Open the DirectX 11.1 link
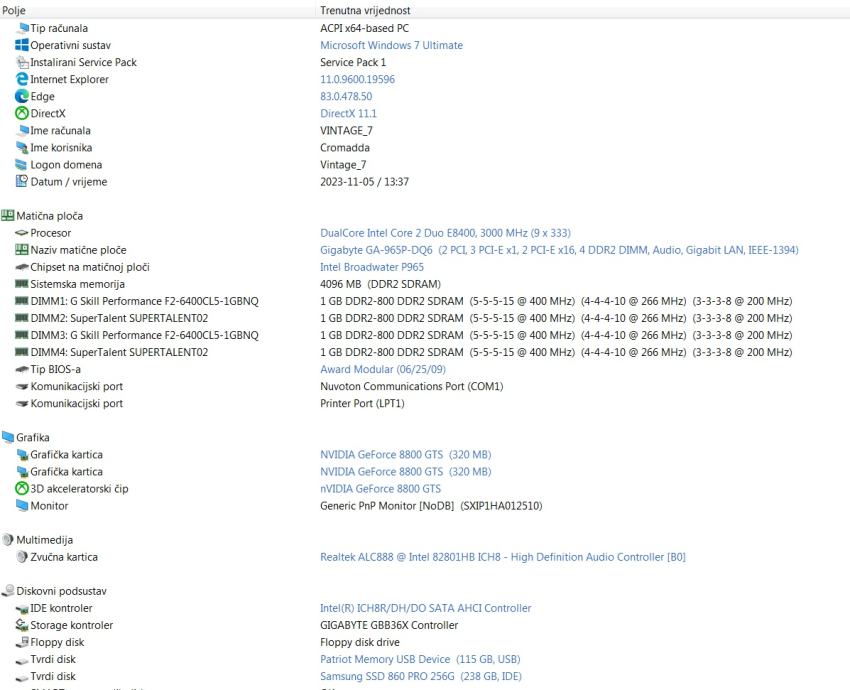This screenshot has height=690, width=850. click(348, 113)
